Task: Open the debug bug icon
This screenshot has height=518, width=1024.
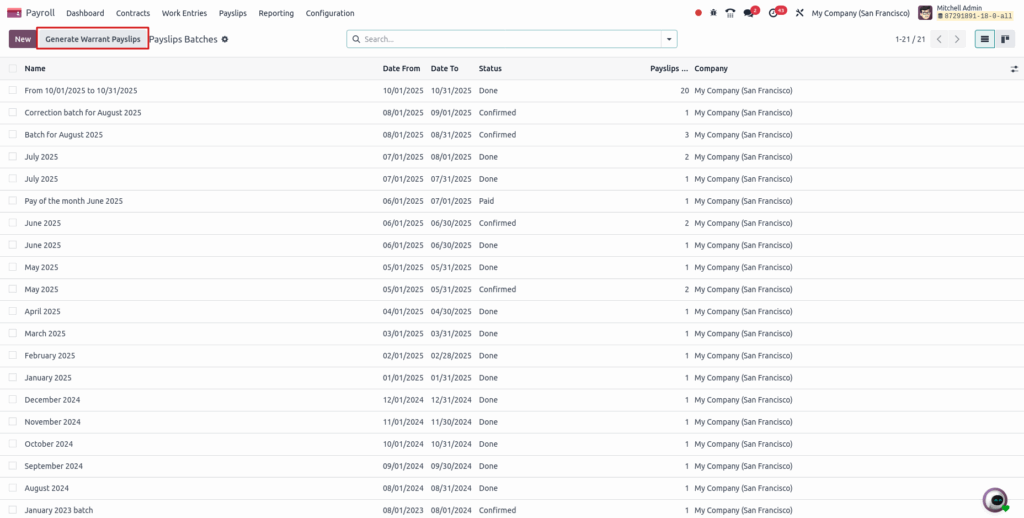Action: 714,13
